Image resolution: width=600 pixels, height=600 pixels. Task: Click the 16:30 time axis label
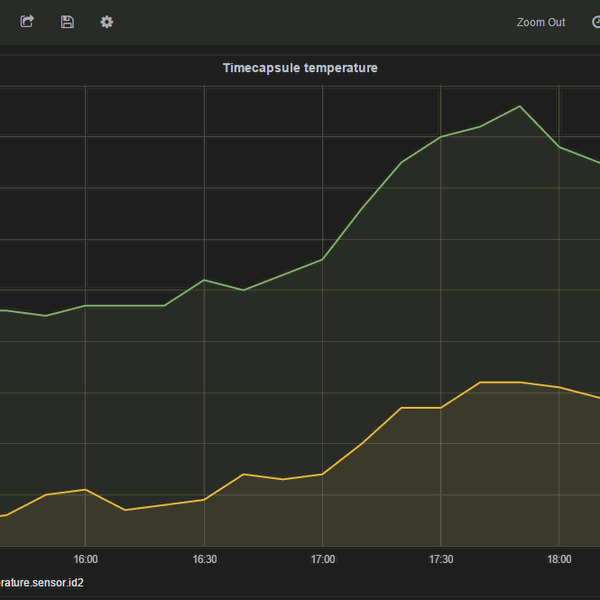tap(204, 559)
